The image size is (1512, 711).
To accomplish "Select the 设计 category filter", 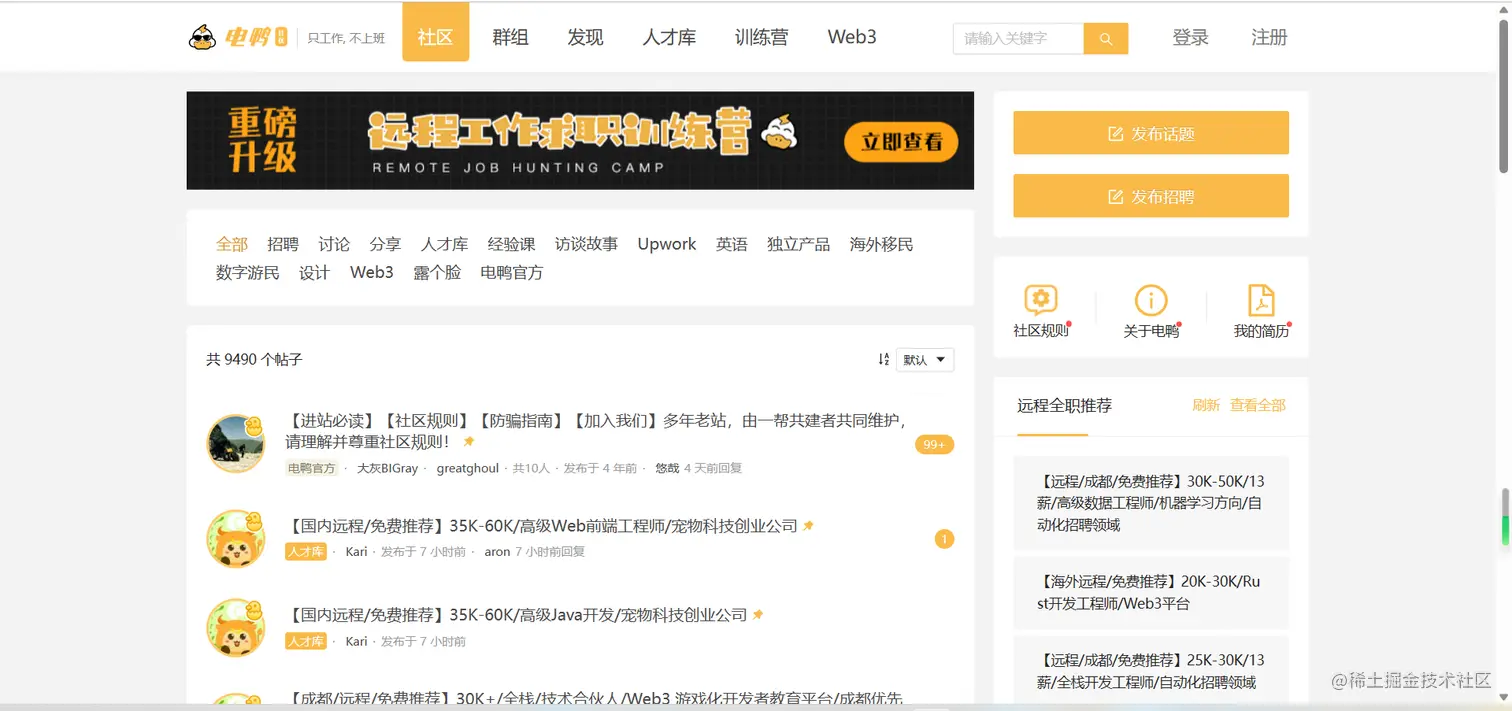I will point(314,272).
